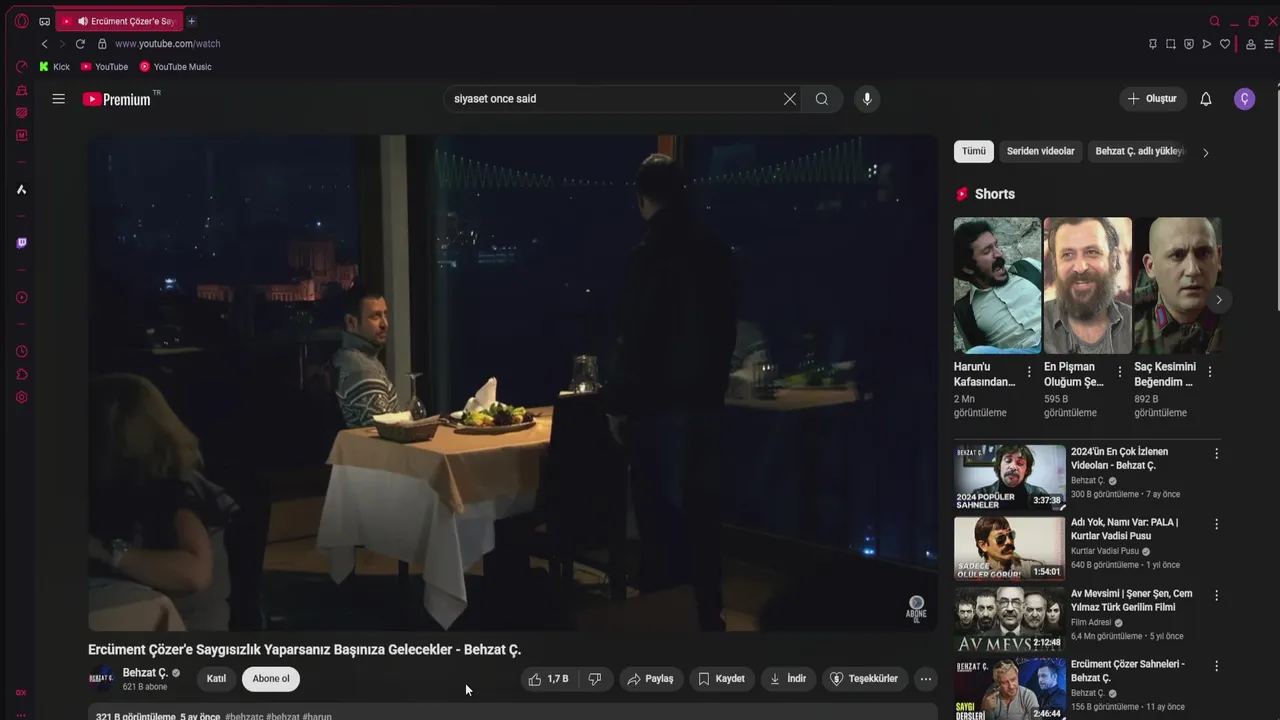
Task: Open options for the short En Pişman Oluğum
Action: pos(1119,372)
